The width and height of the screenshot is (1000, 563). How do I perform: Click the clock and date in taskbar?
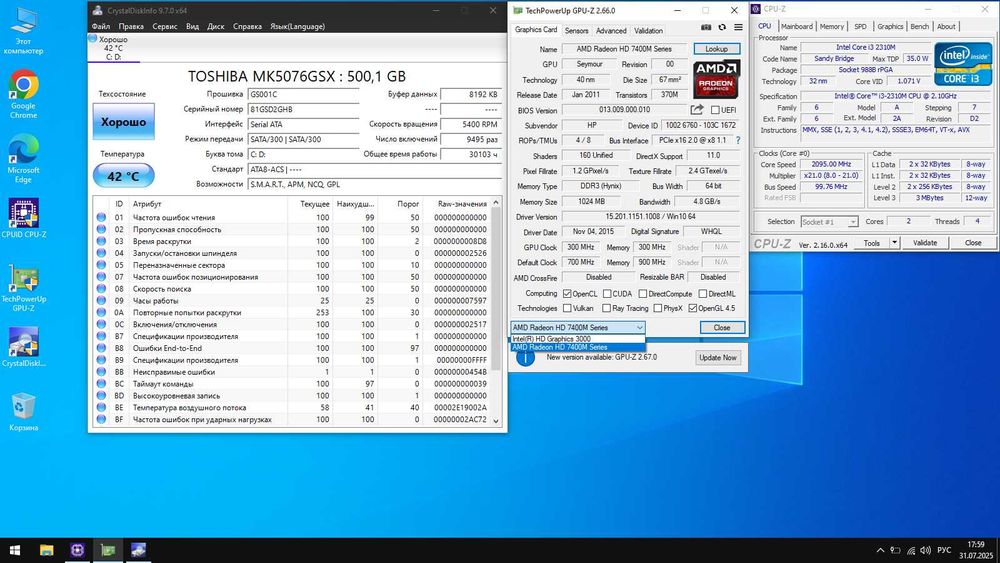click(x=976, y=550)
